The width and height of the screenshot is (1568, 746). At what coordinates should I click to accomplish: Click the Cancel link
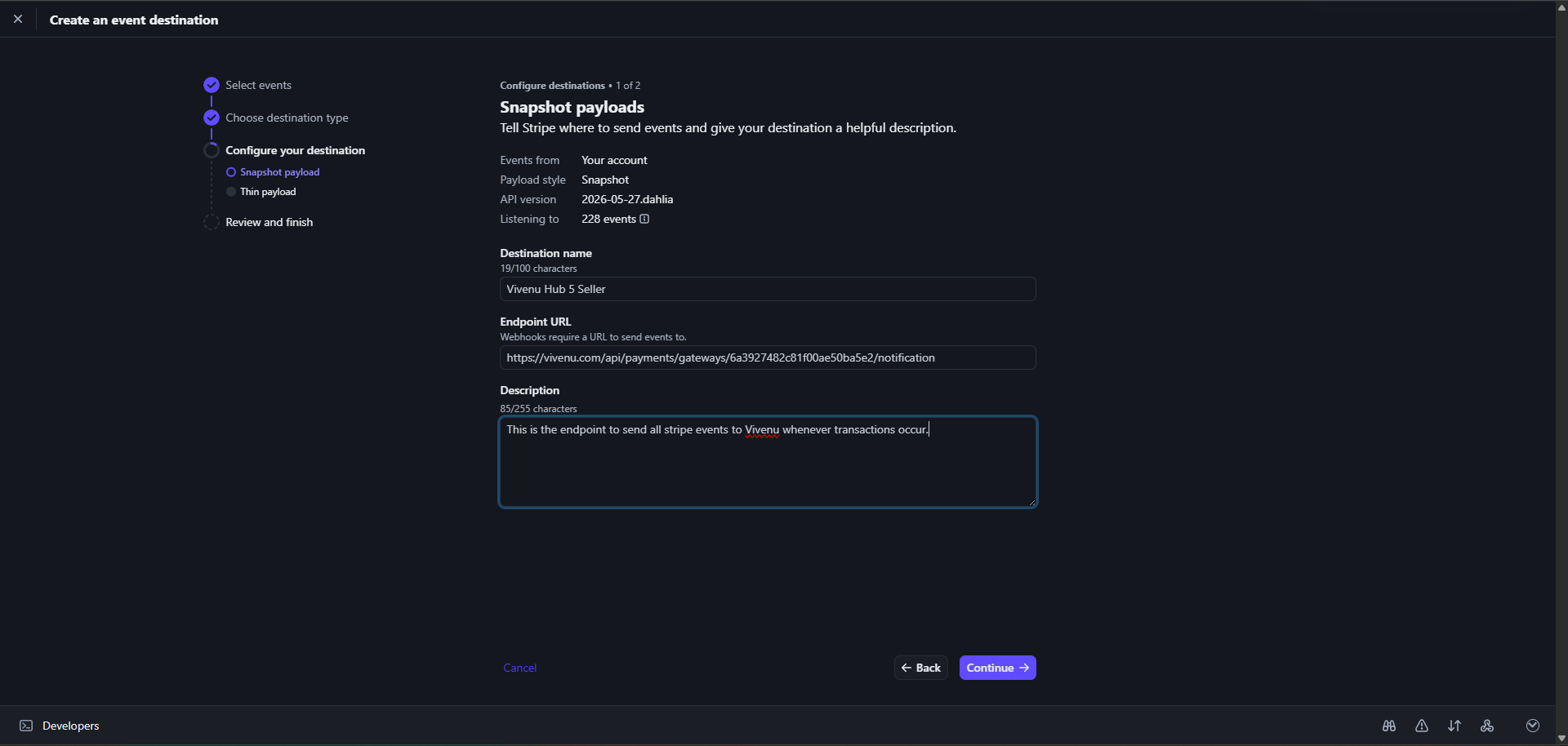[519, 668]
